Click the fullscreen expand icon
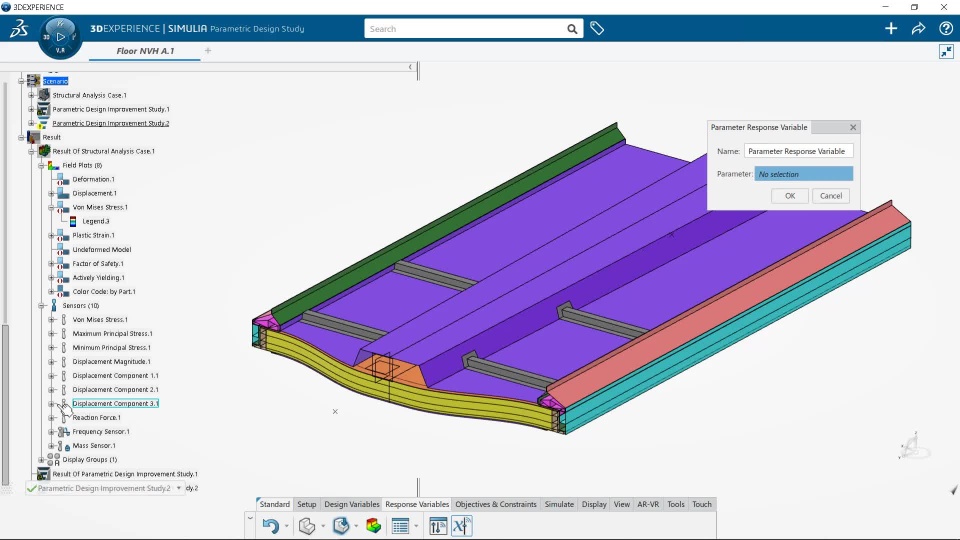Viewport: 960px width, 540px height. 946,51
